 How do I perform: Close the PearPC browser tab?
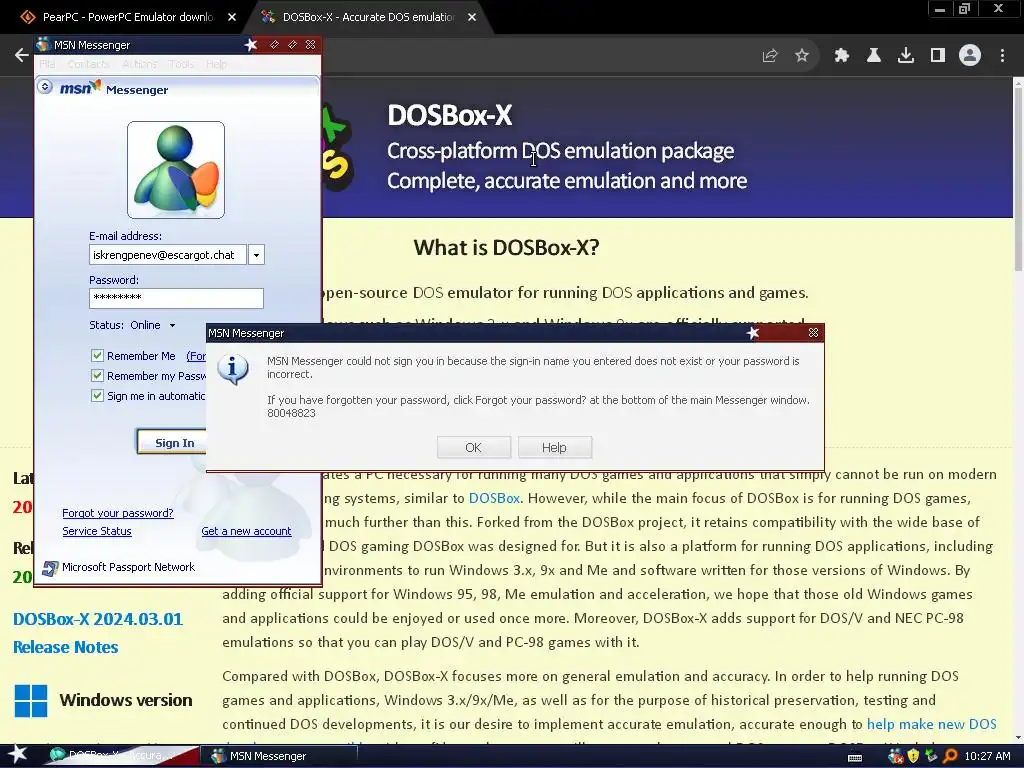[x=232, y=17]
